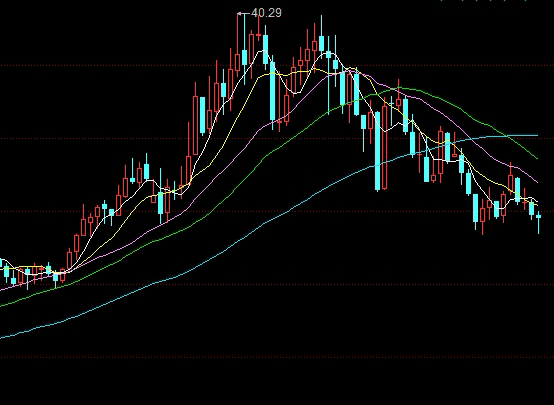The height and width of the screenshot is (405, 554).
Task: Select the longest cyan candlestick in the chart
Action: point(378,151)
